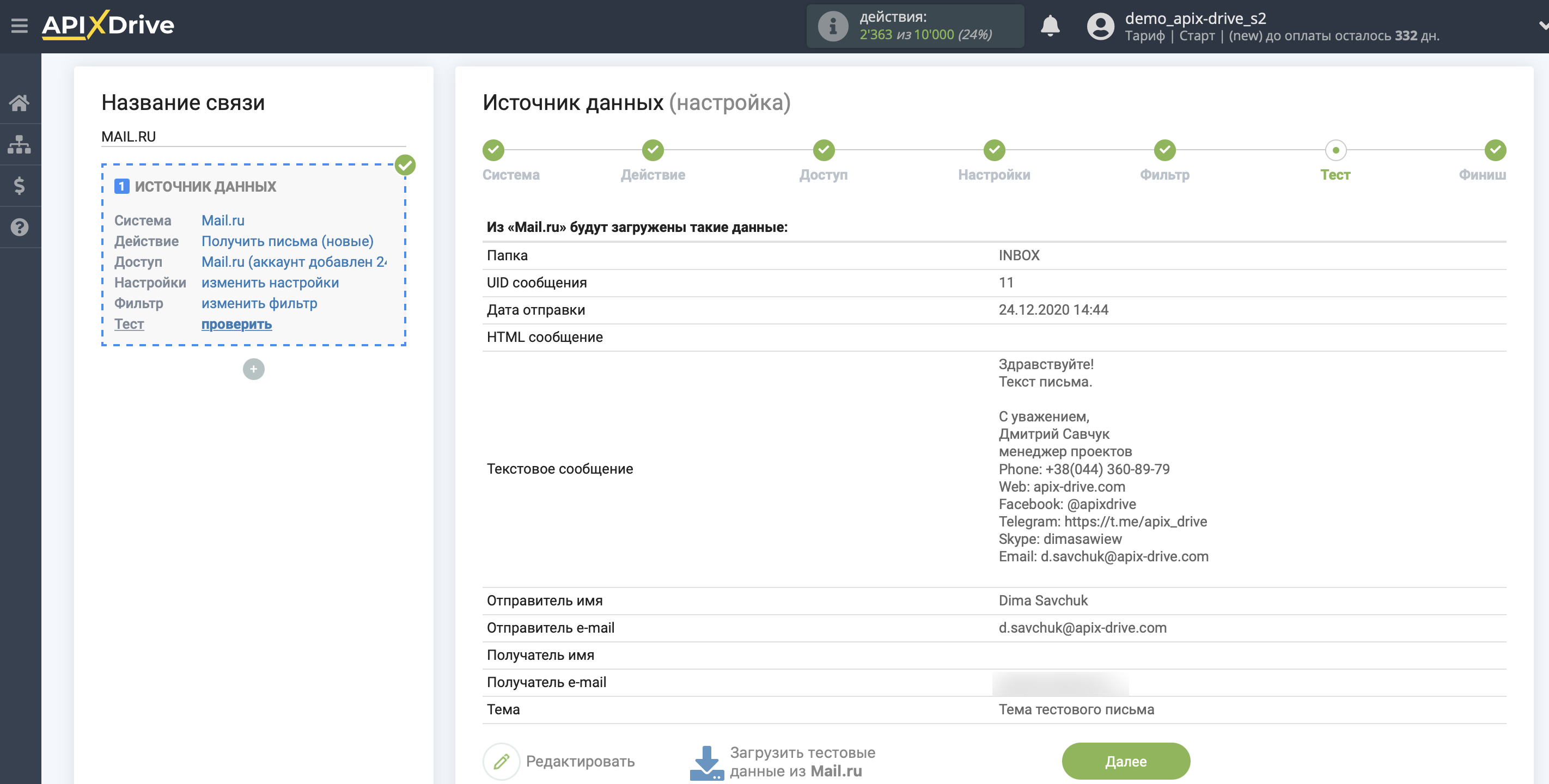Click the Получатель e-mail row label
This screenshot has width=1549, height=784.
[x=547, y=682]
